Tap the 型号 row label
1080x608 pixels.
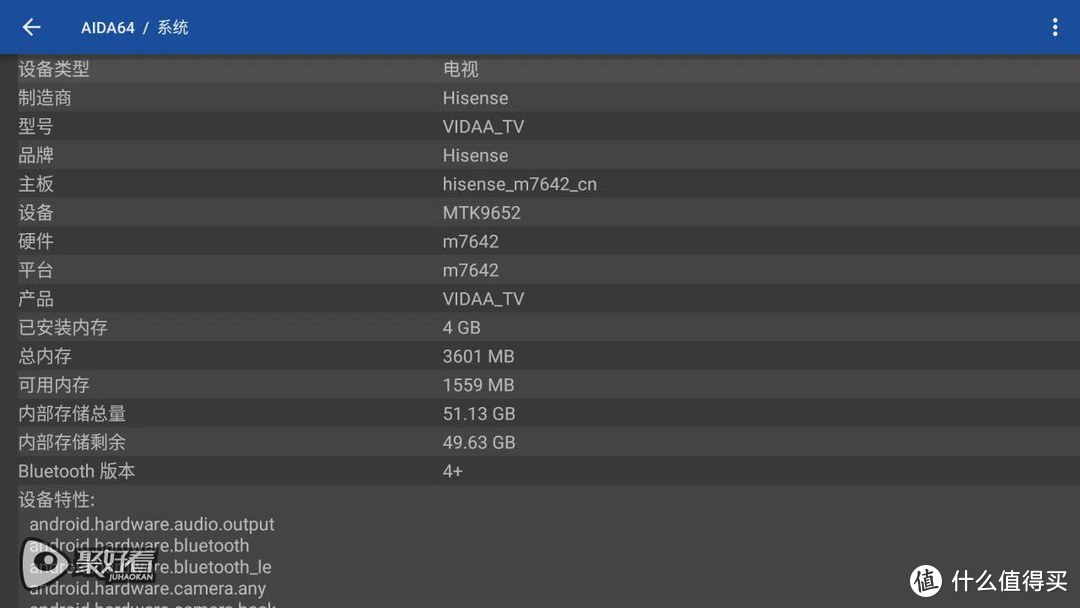36,127
